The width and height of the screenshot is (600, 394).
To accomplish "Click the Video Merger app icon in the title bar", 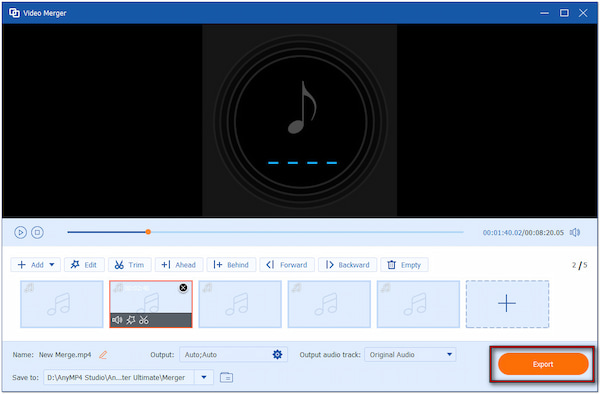I will (x=14, y=13).
